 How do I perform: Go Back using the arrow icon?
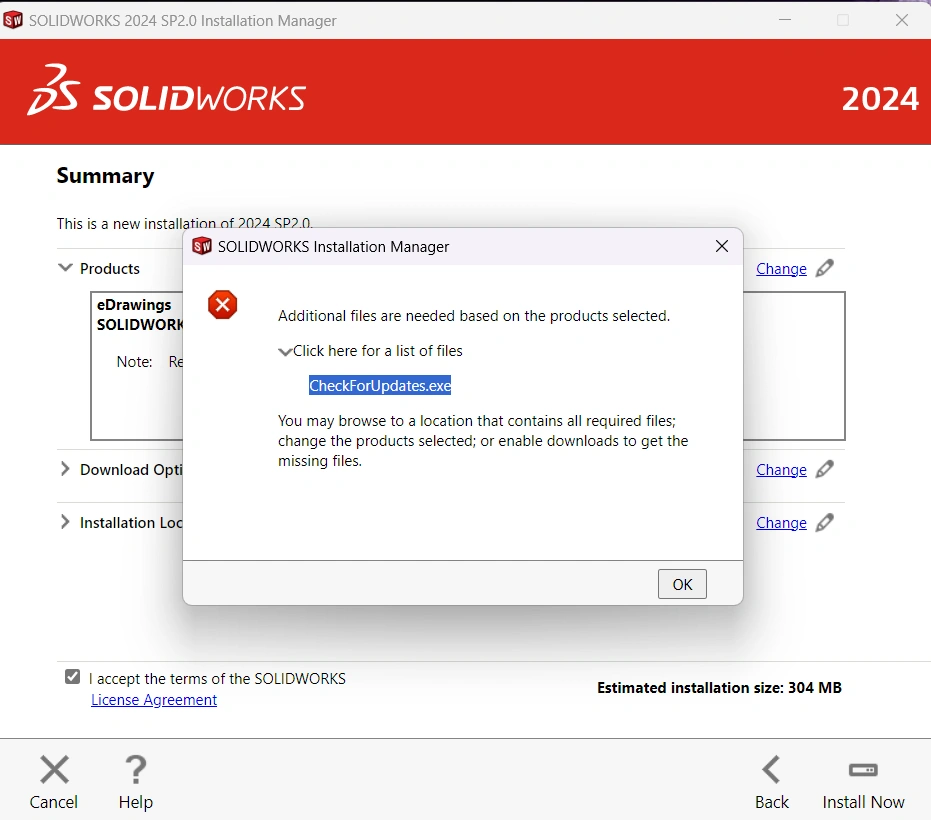(x=771, y=770)
